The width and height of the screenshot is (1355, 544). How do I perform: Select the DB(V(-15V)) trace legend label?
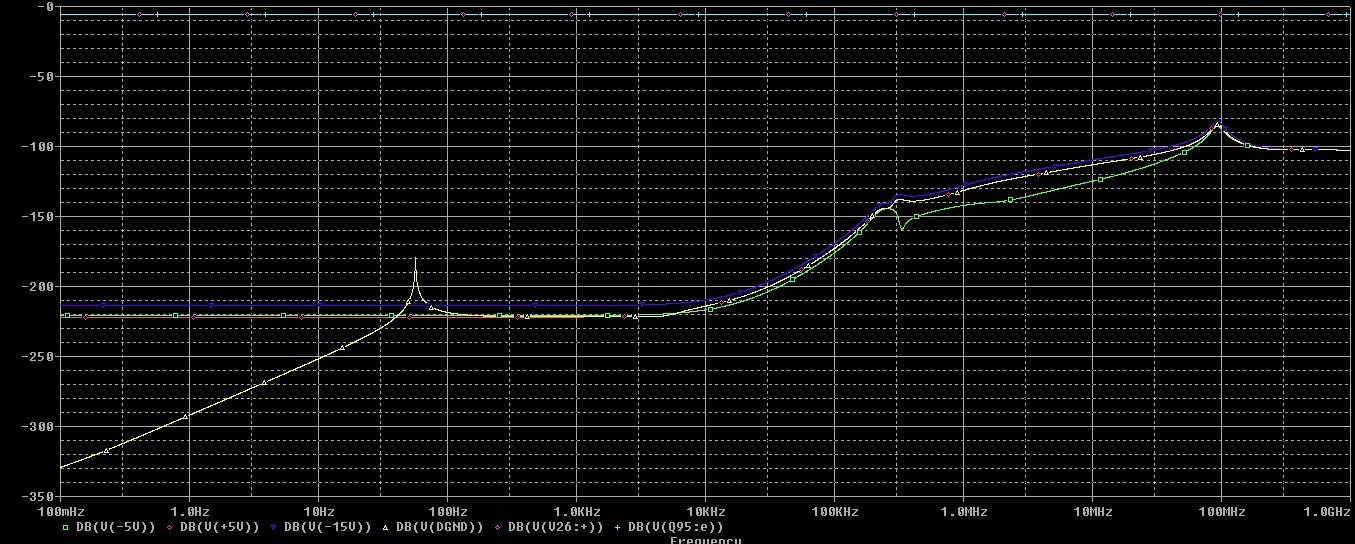pos(328,526)
